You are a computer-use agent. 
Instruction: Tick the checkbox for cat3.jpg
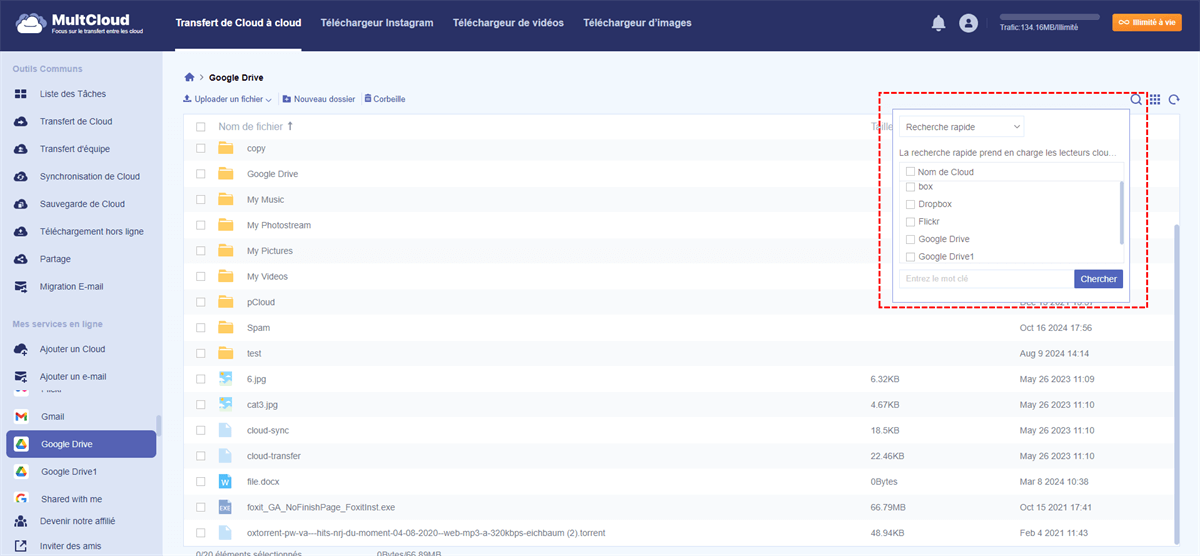pyautogui.click(x=201, y=404)
